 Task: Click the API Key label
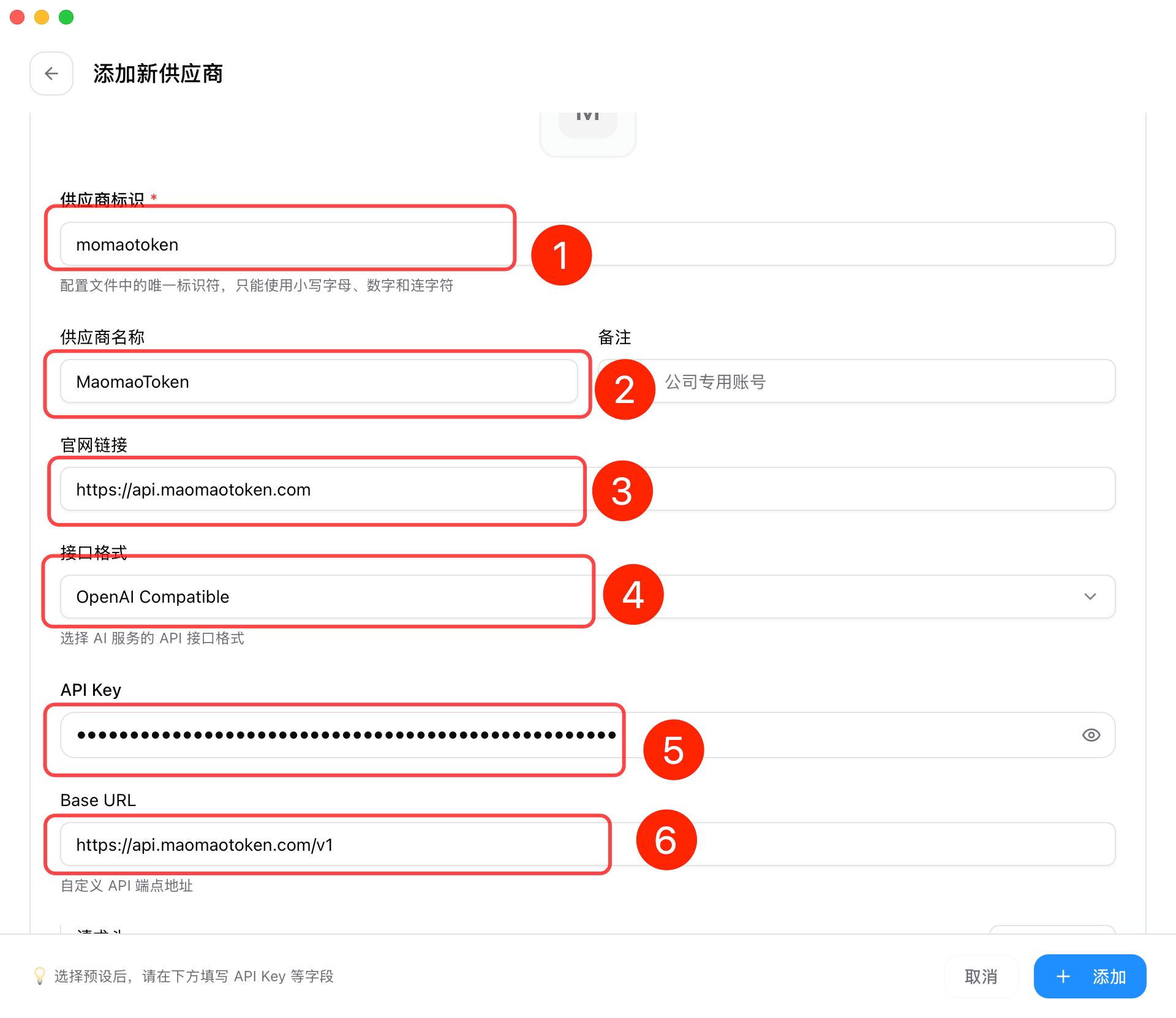91,690
